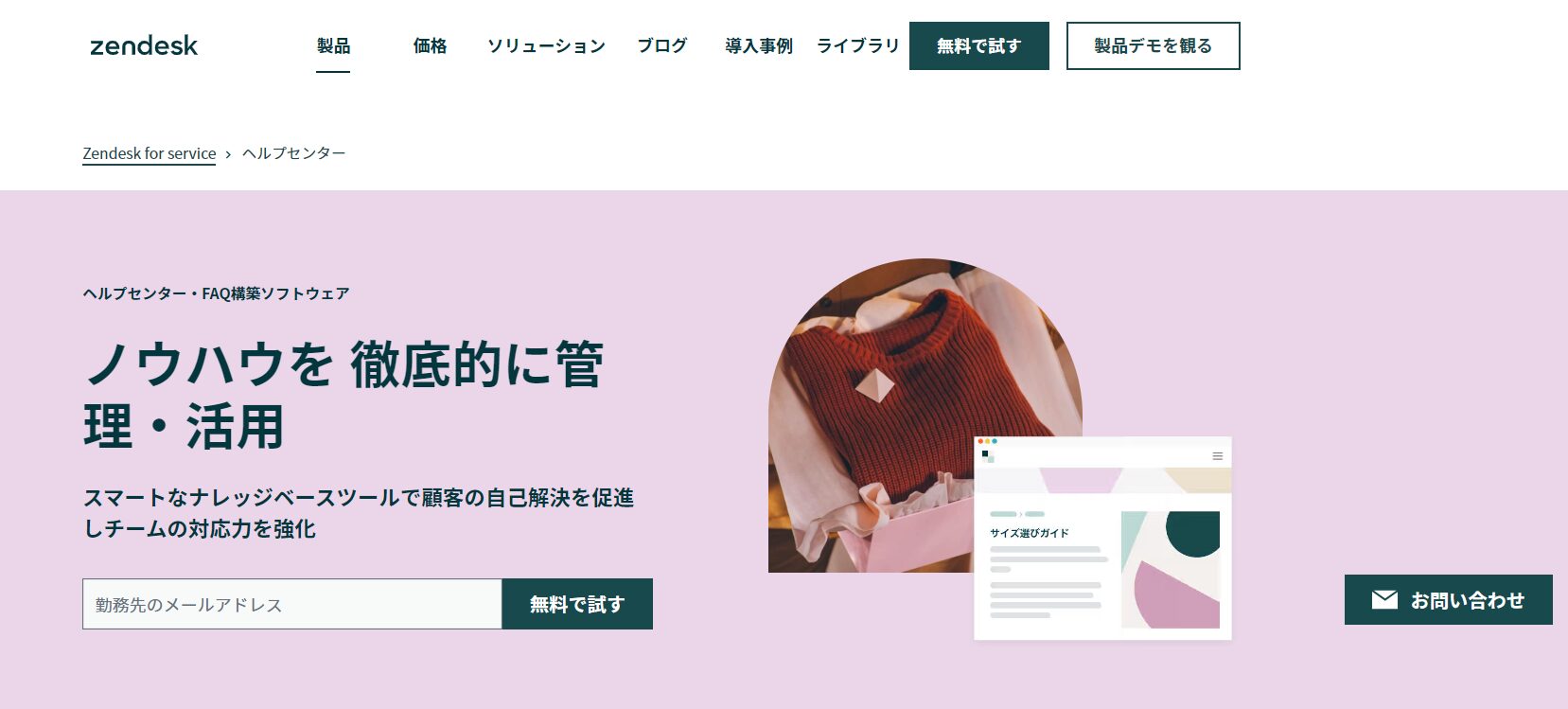Open the 価格 page
This screenshot has height=709, width=1568.
click(430, 45)
